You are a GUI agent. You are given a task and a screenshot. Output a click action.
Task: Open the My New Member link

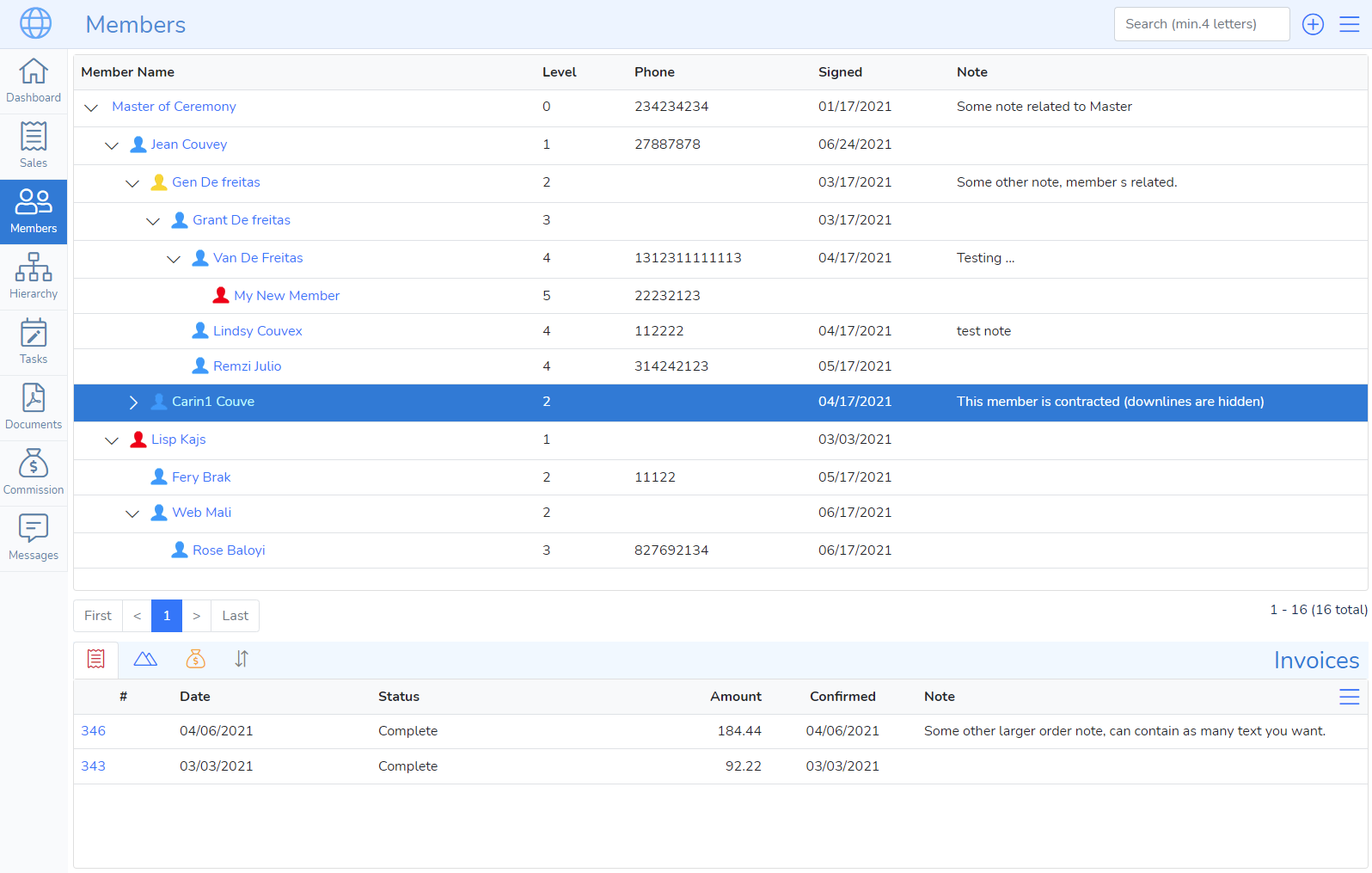click(286, 296)
